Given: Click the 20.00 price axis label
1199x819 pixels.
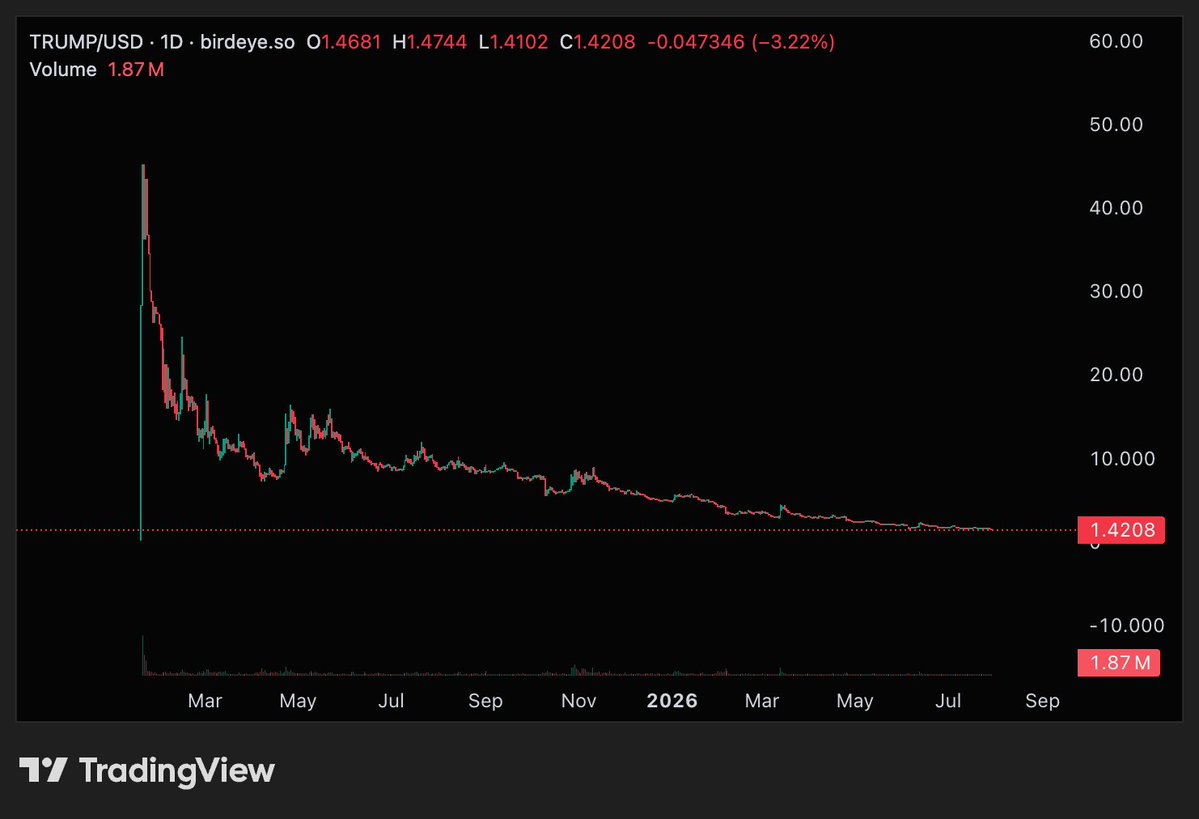Looking at the screenshot, I should pyautogui.click(x=1116, y=375).
